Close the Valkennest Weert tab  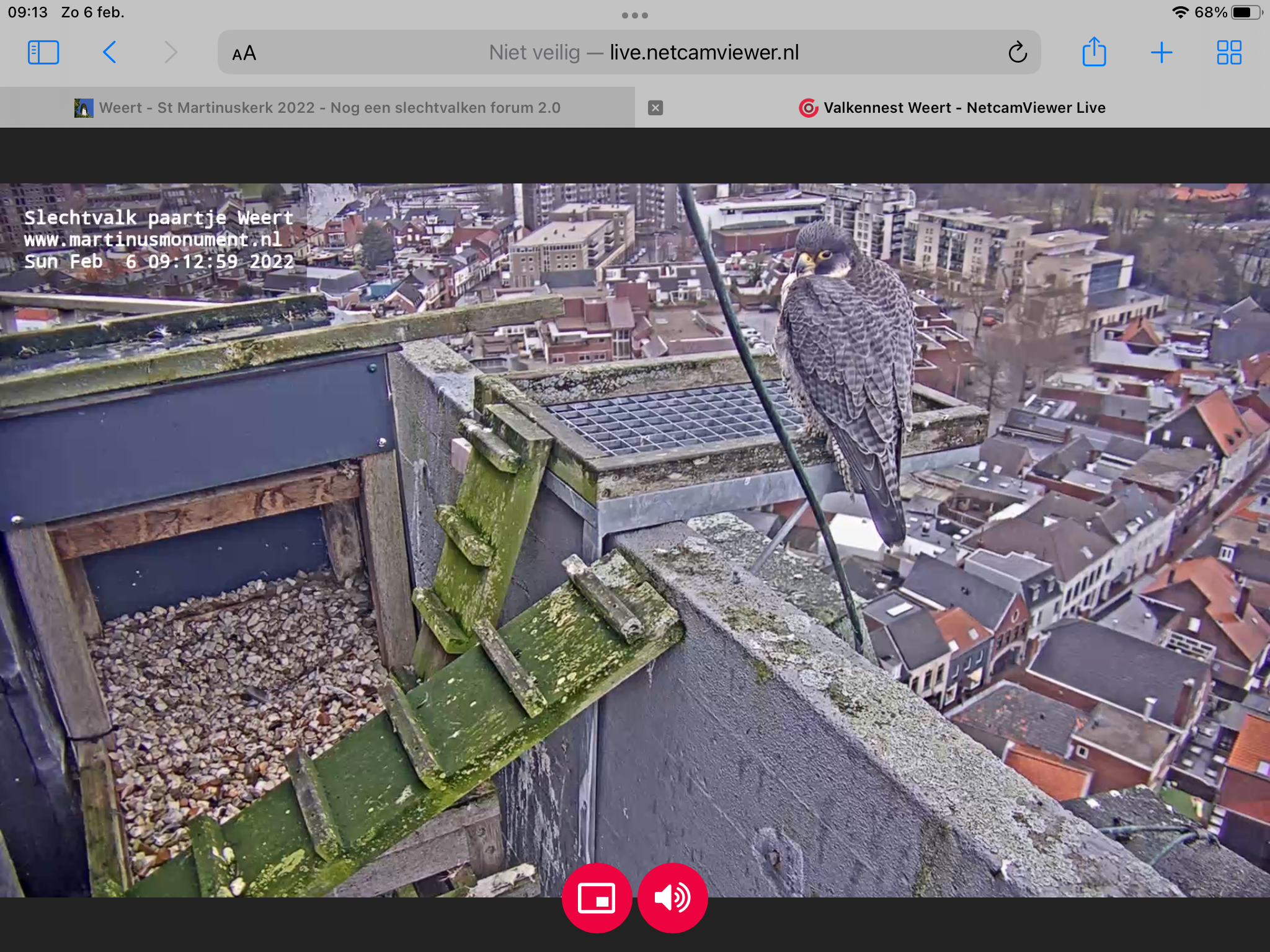(x=655, y=108)
